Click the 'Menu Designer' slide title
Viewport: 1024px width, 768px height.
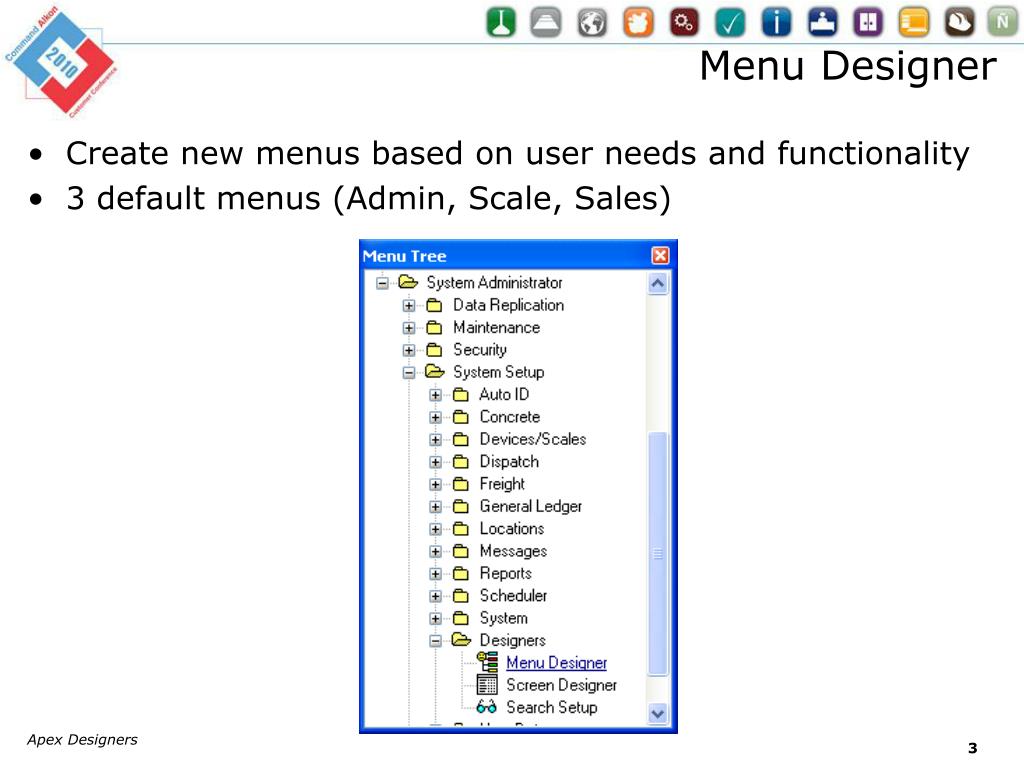848,66
